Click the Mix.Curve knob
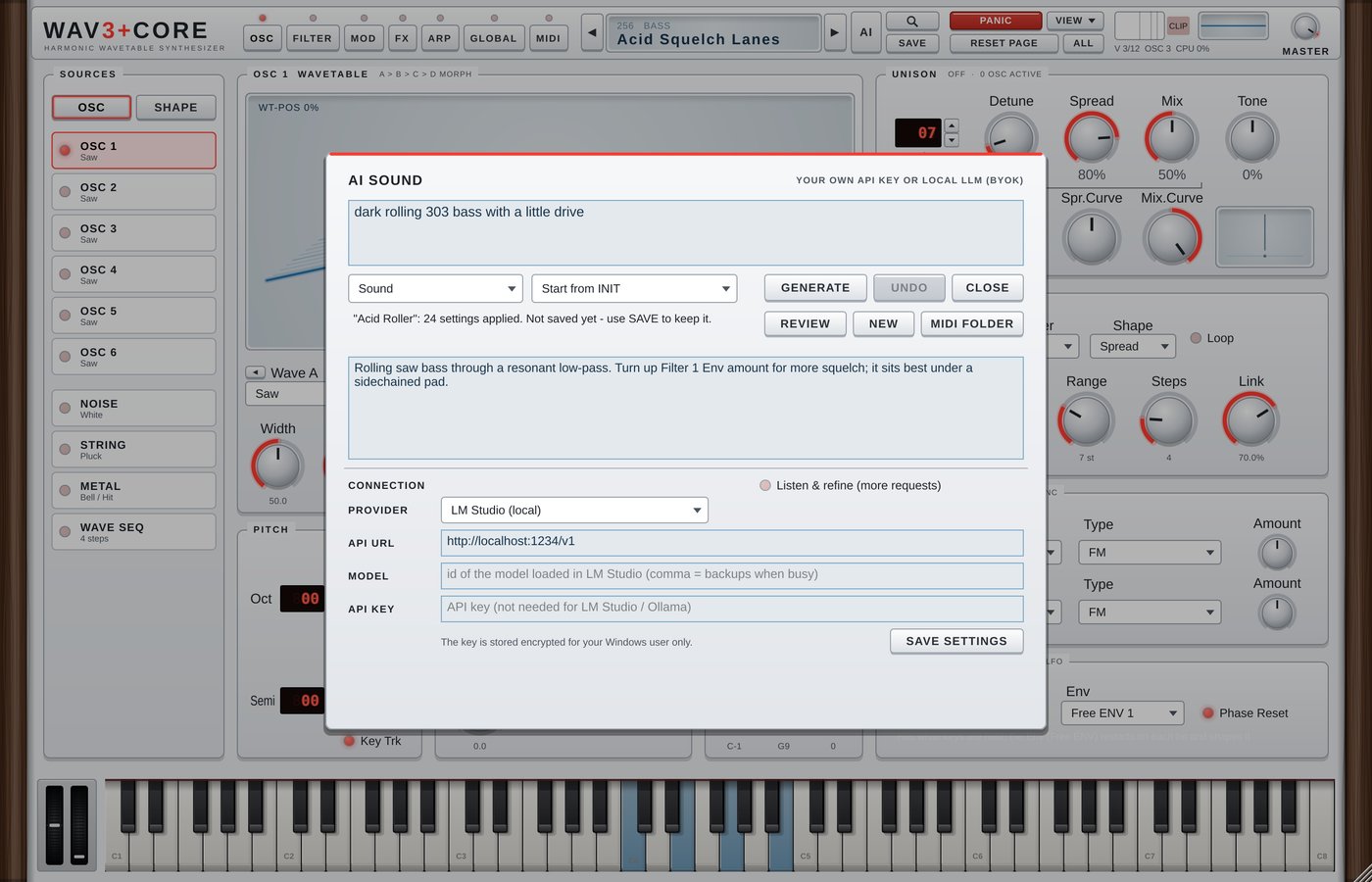1372x882 pixels. [1172, 237]
